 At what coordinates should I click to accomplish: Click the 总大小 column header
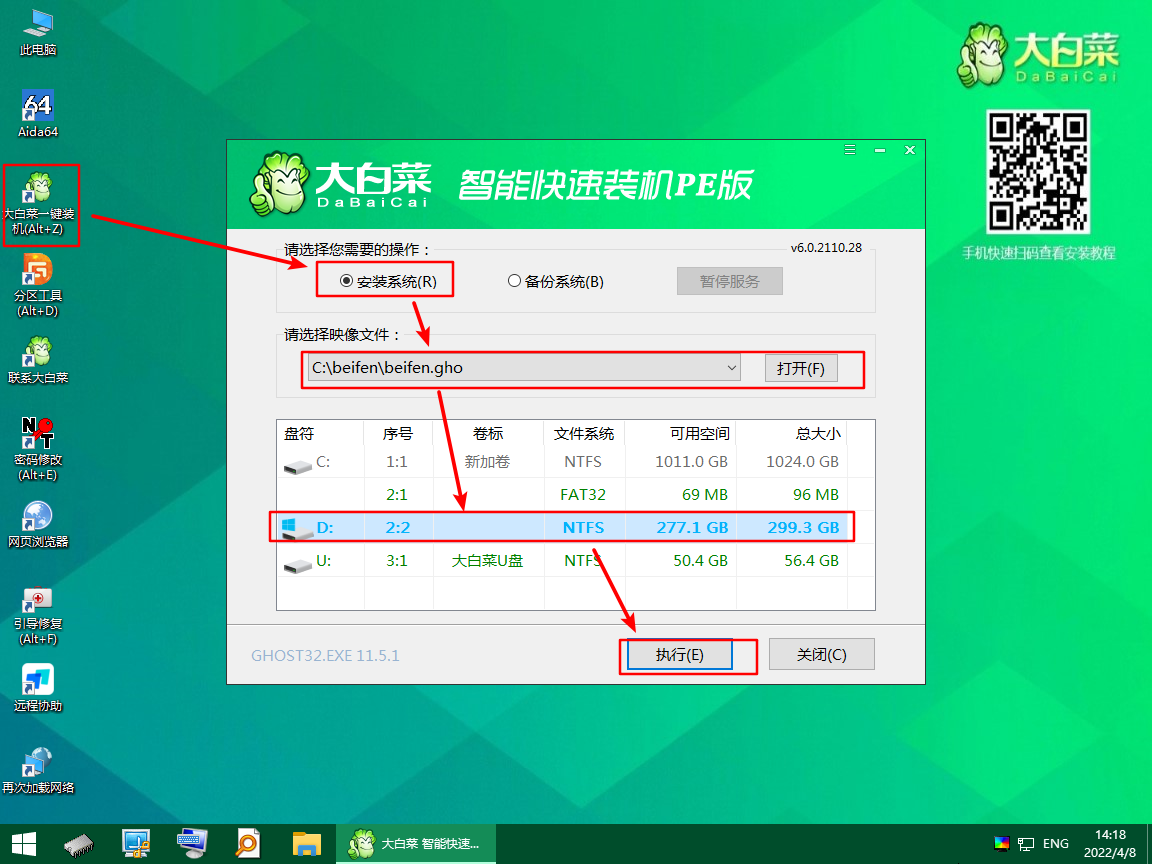point(791,433)
